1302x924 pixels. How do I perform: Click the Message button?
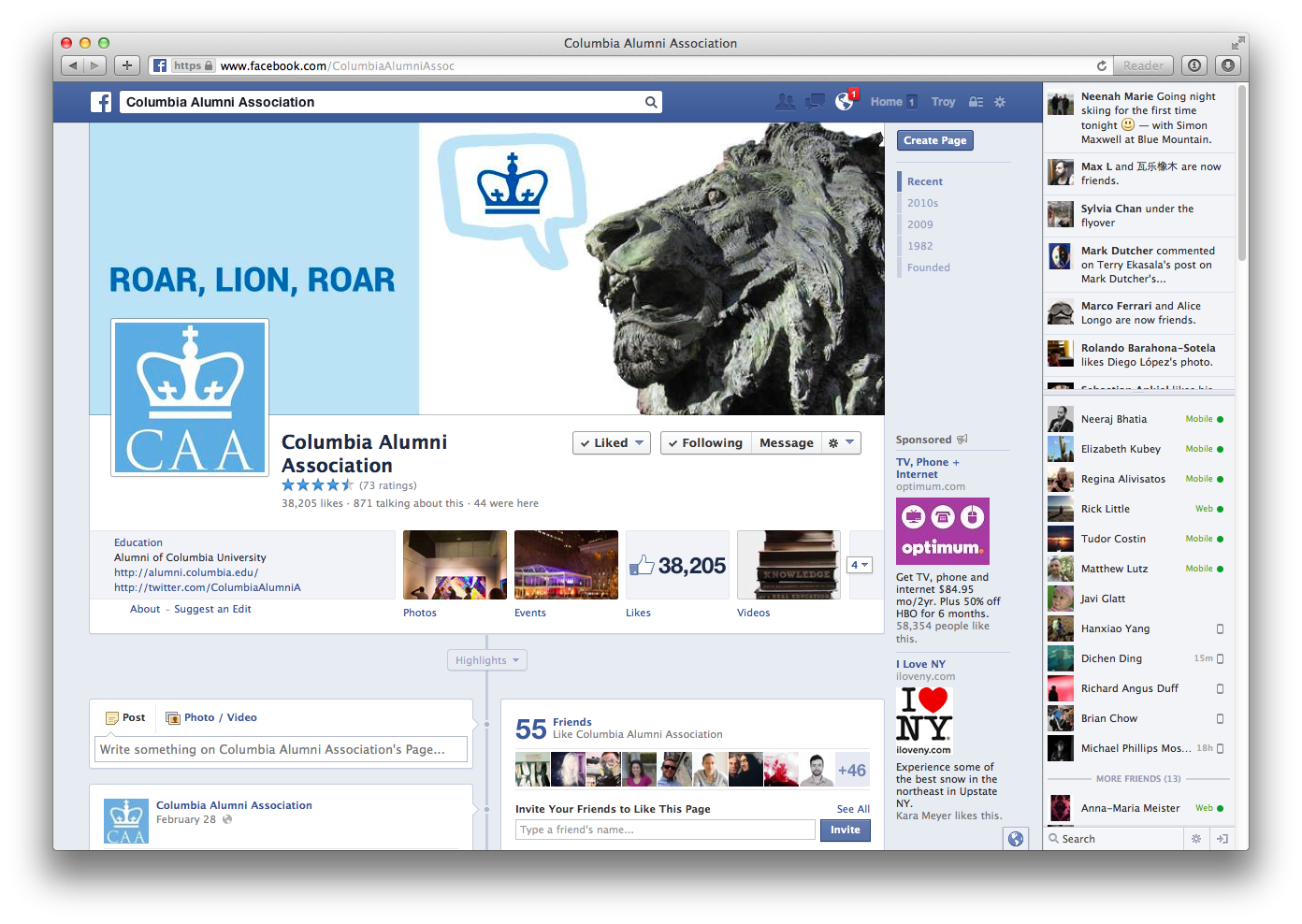(787, 443)
